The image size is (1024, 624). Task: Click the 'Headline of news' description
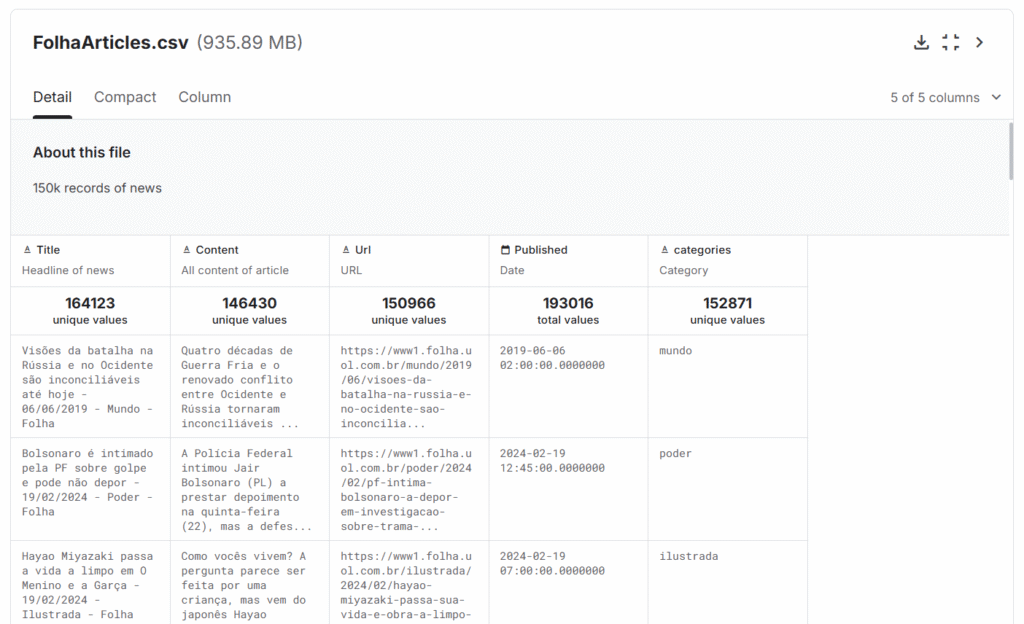pos(68,270)
